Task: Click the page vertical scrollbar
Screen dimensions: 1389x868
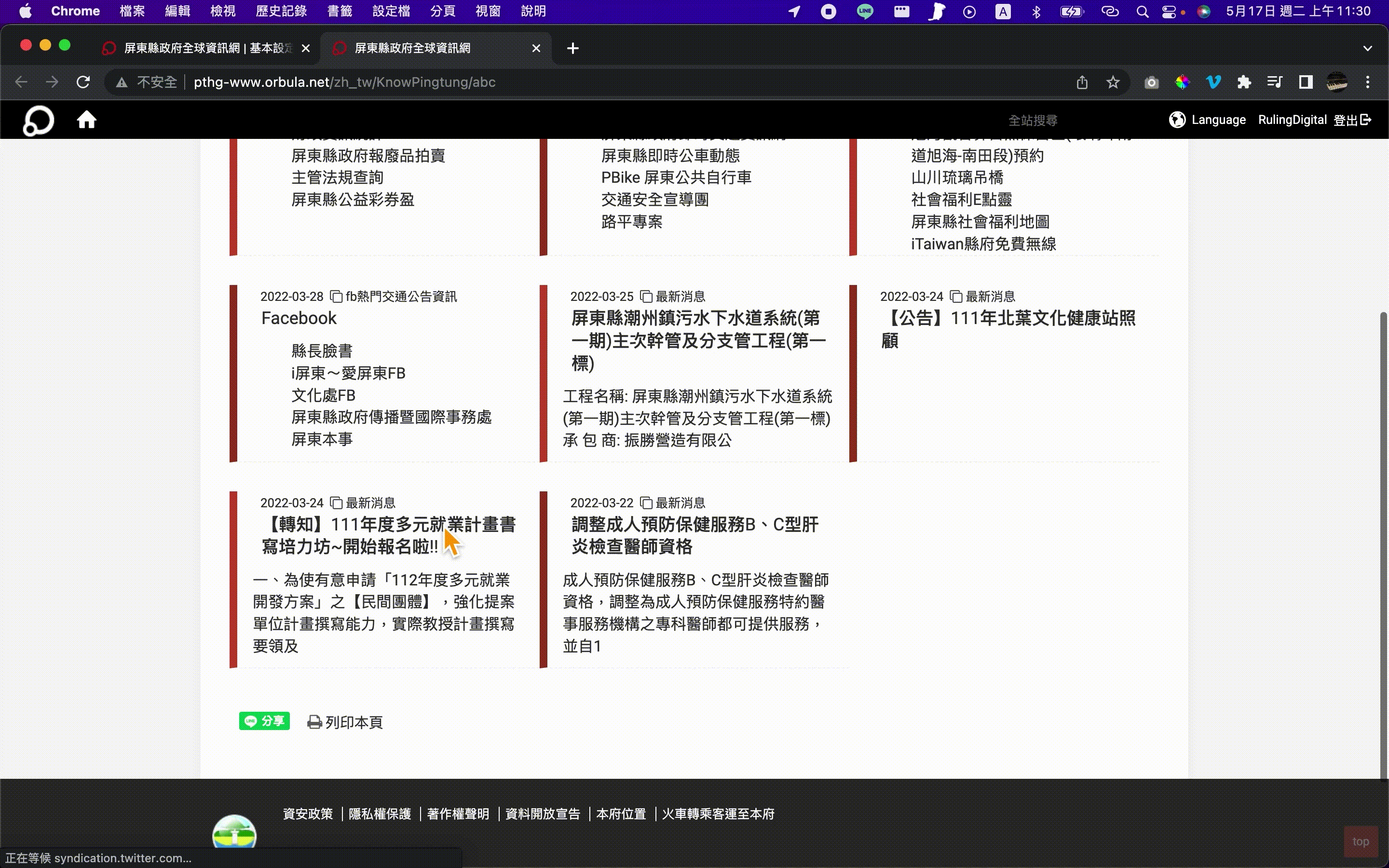Action: [1383, 545]
